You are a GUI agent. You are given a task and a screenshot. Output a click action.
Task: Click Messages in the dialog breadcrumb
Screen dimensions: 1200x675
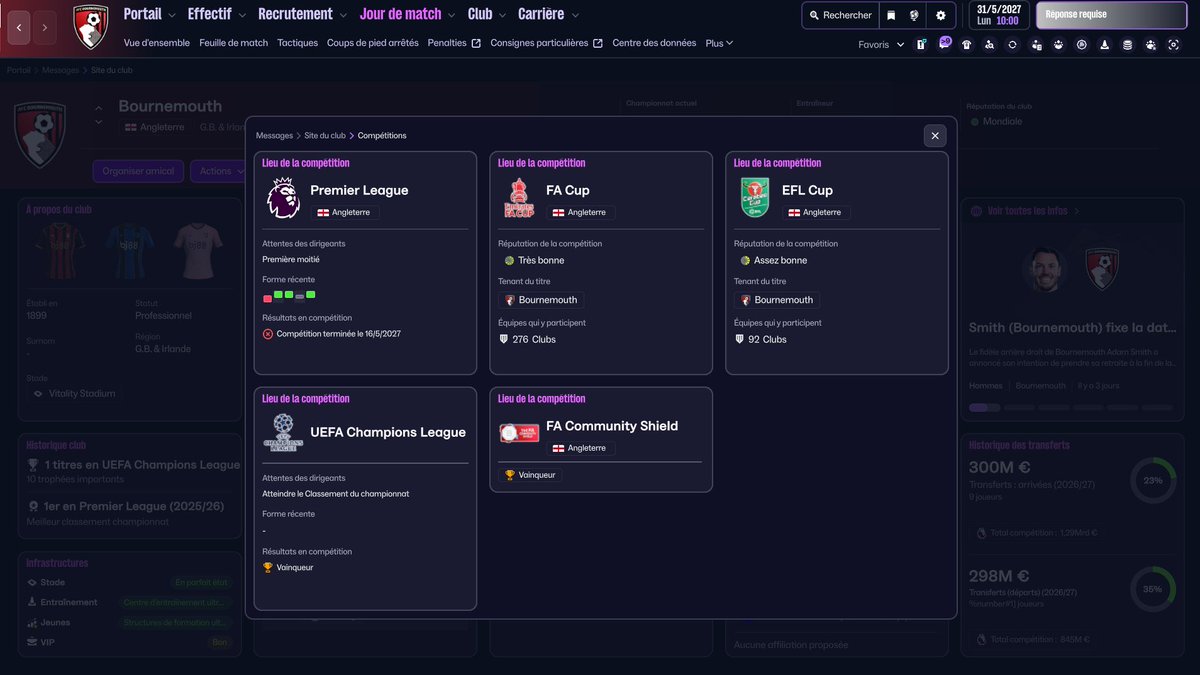tap(274, 135)
